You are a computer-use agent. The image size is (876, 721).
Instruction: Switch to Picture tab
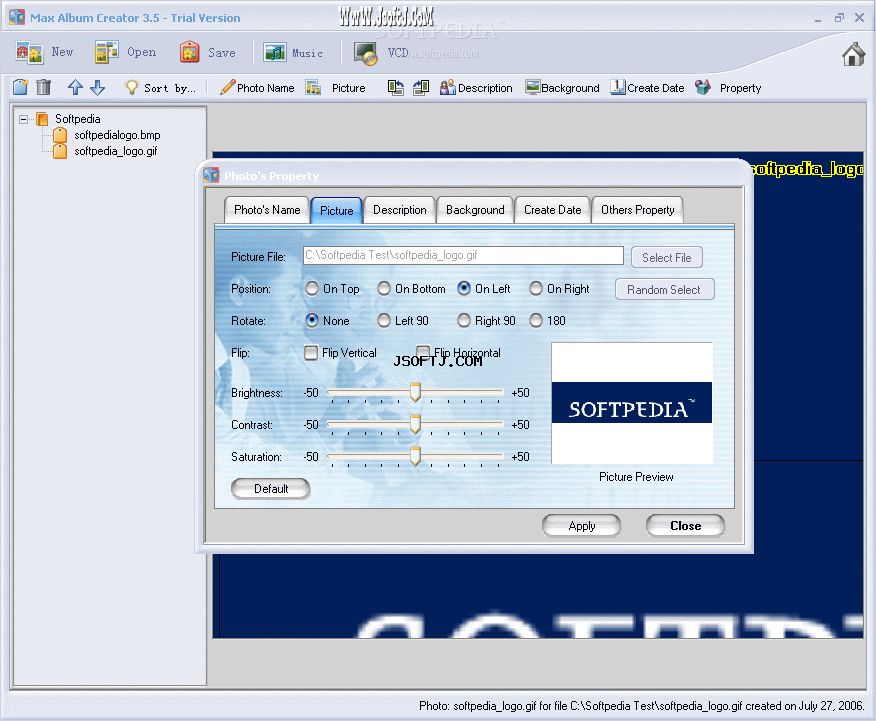click(x=337, y=211)
